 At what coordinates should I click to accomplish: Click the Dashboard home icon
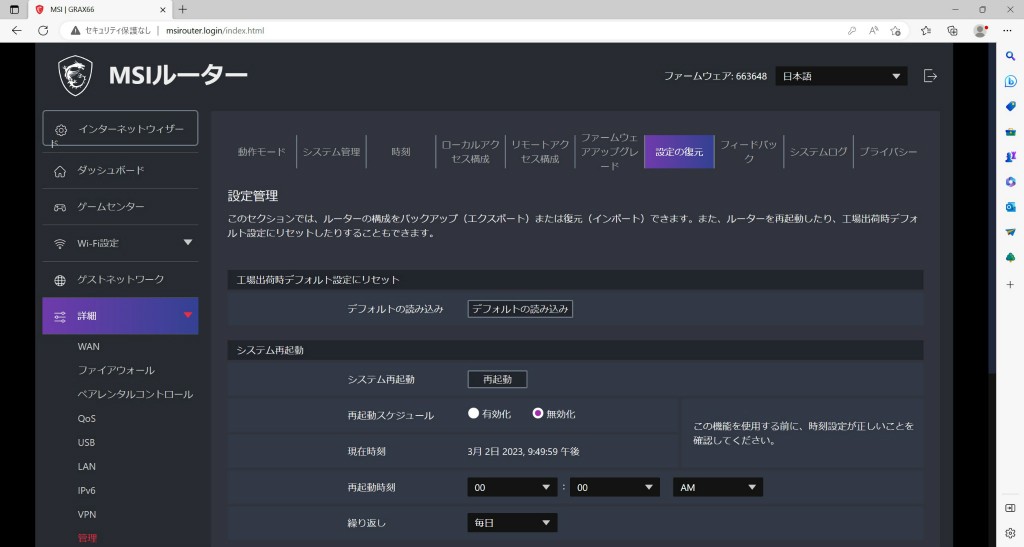(59, 171)
